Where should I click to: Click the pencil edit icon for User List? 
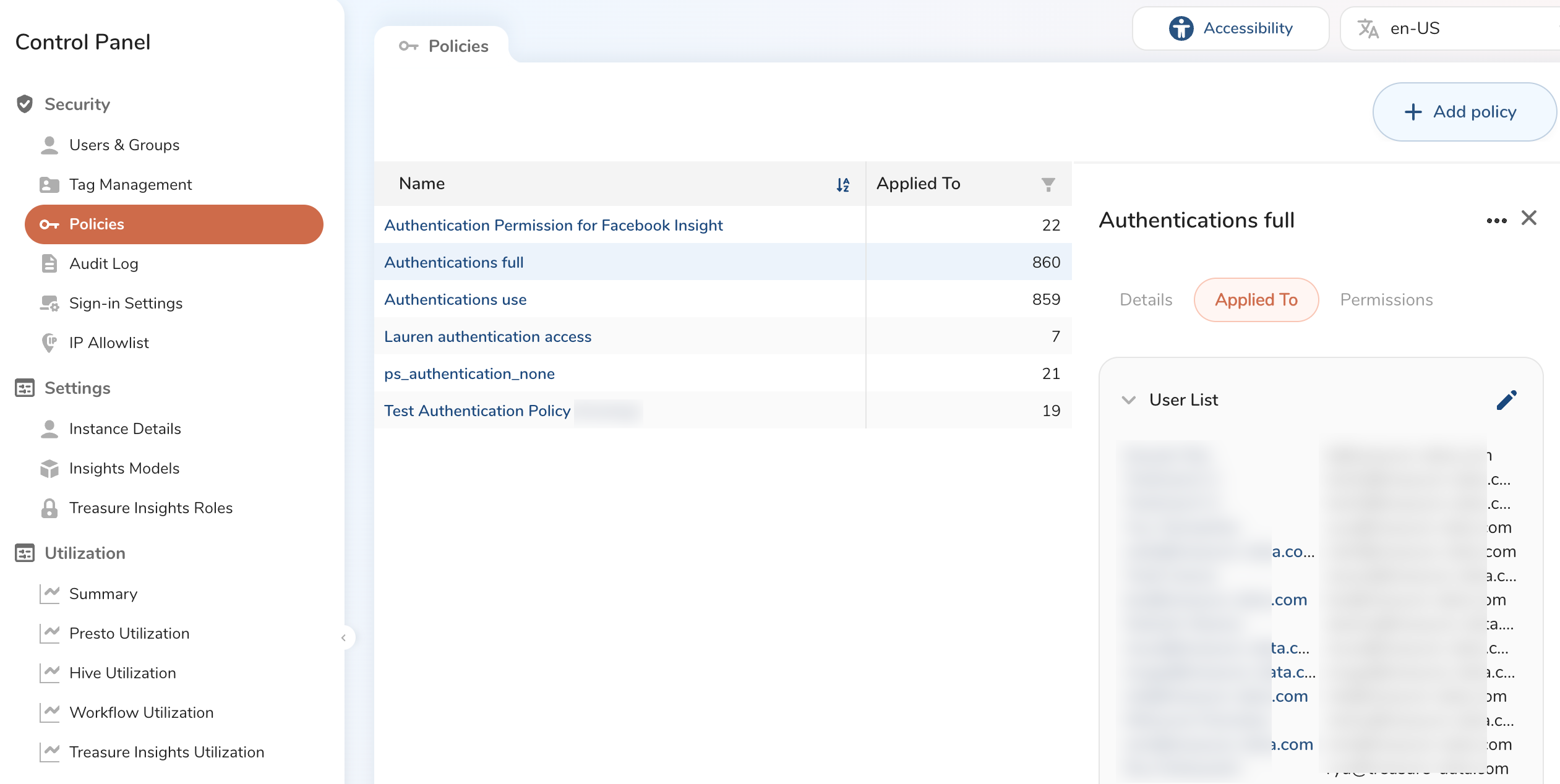point(1506,400)
